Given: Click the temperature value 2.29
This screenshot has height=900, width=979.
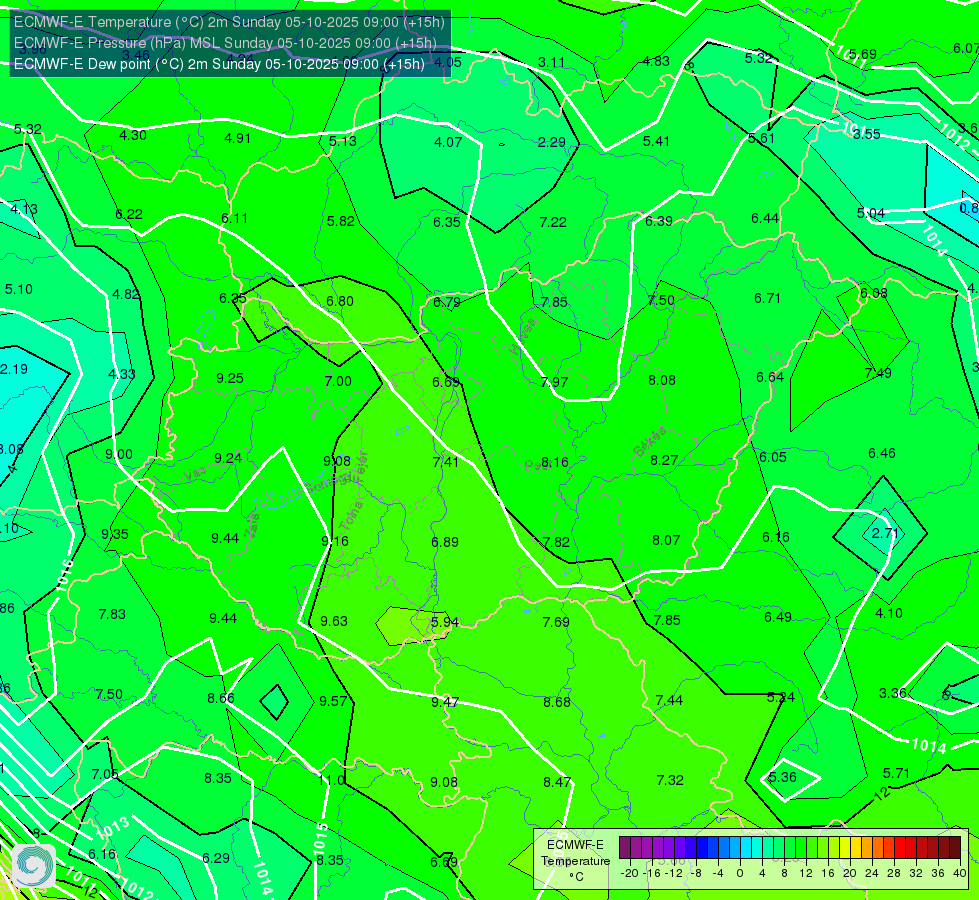Looking at the screenshot, I should click(x=551, y=142).
